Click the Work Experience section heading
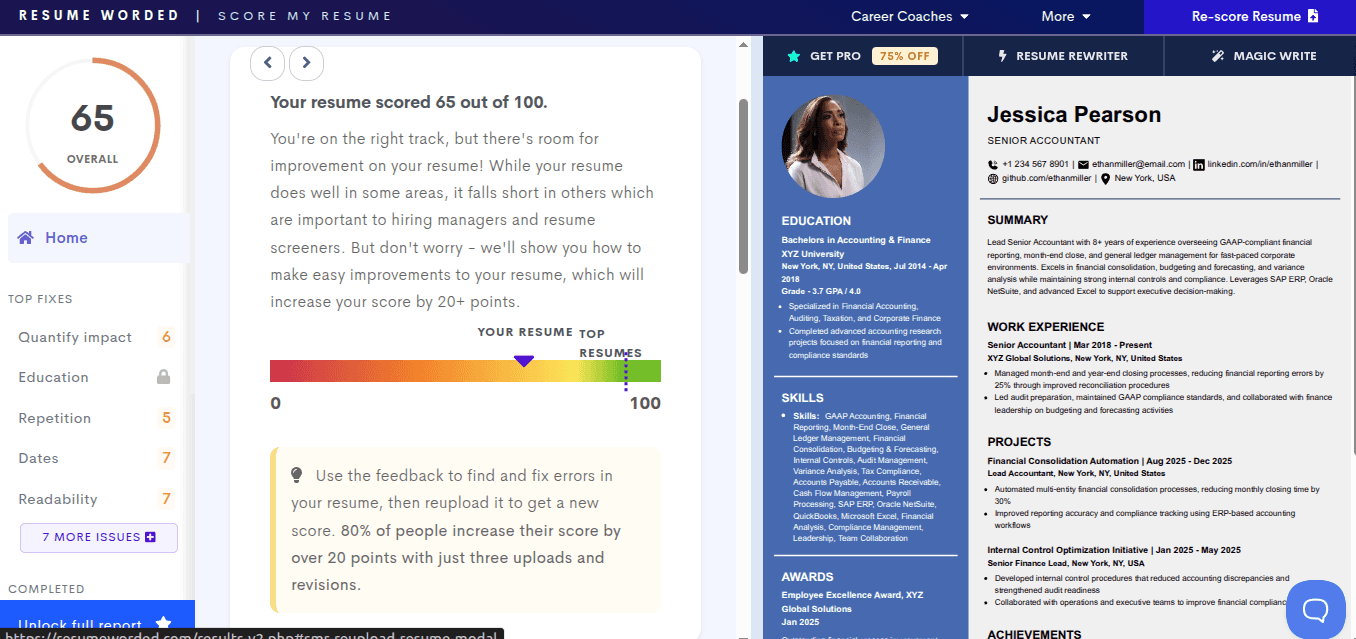Image resolution: width=1356 pixels, height=639 pixels. (x=1045, y=327)
